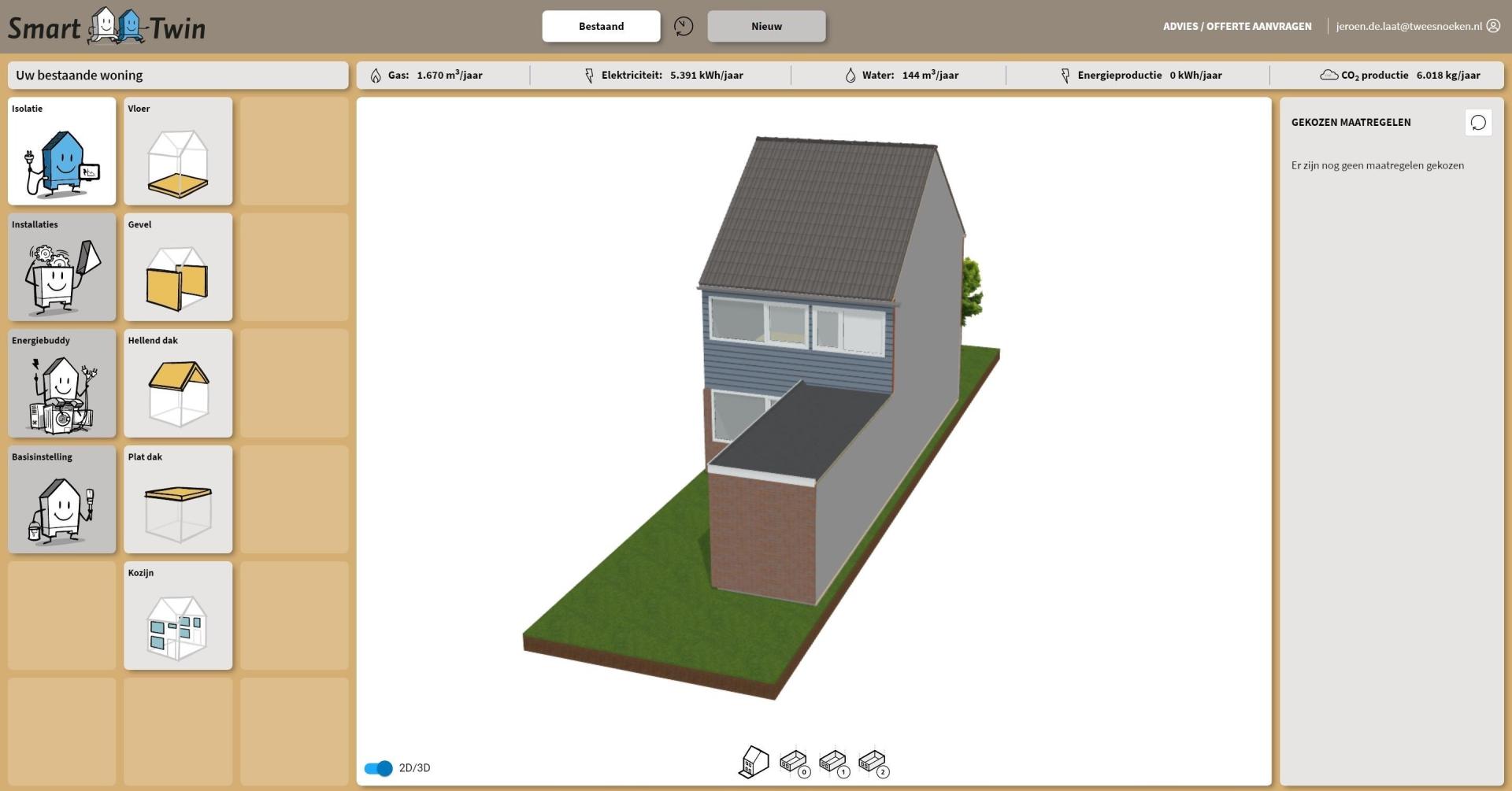Switch to the Bestaand tab
This screenshot has height=791, width=1512.
(x=601, y=26)
